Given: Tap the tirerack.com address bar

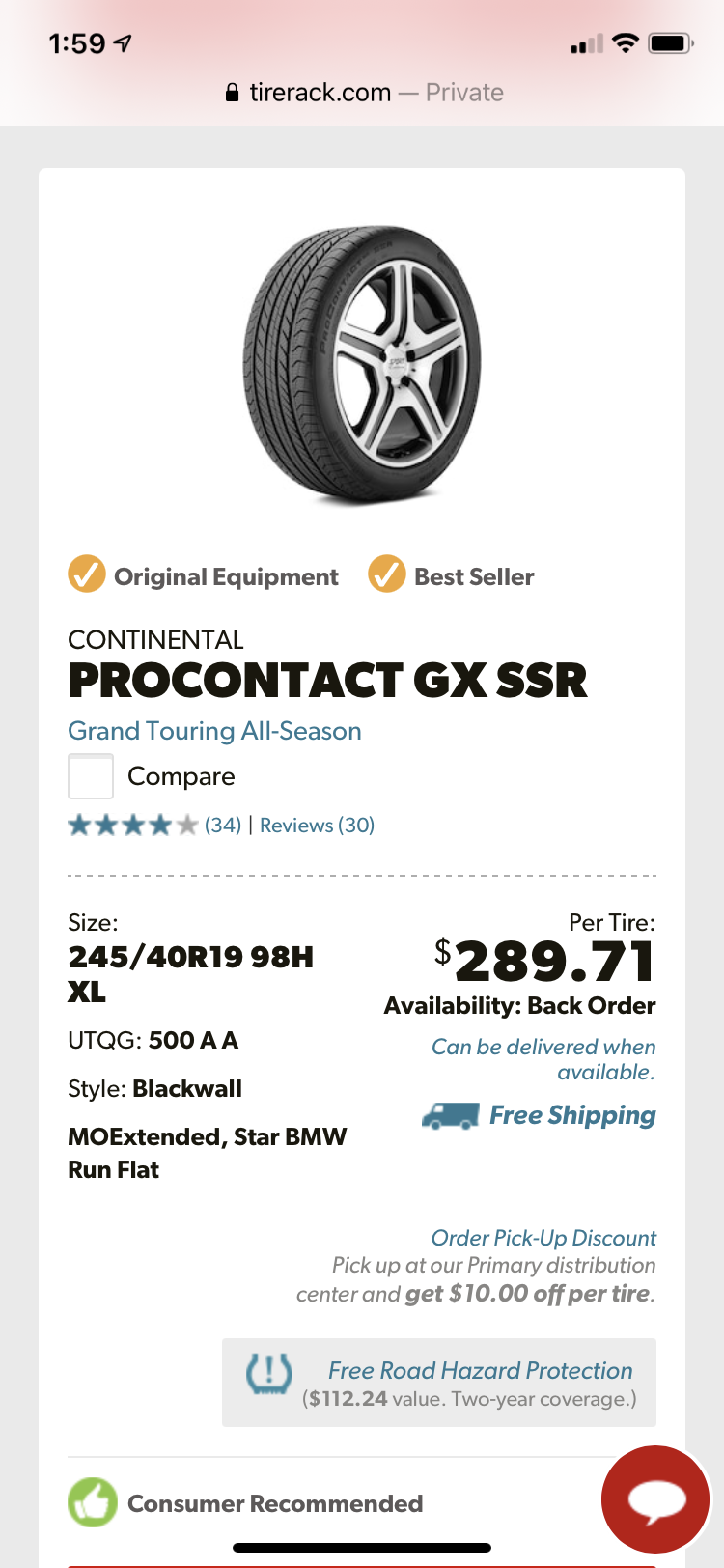Looking at the screenshot, I should (363, 93).
